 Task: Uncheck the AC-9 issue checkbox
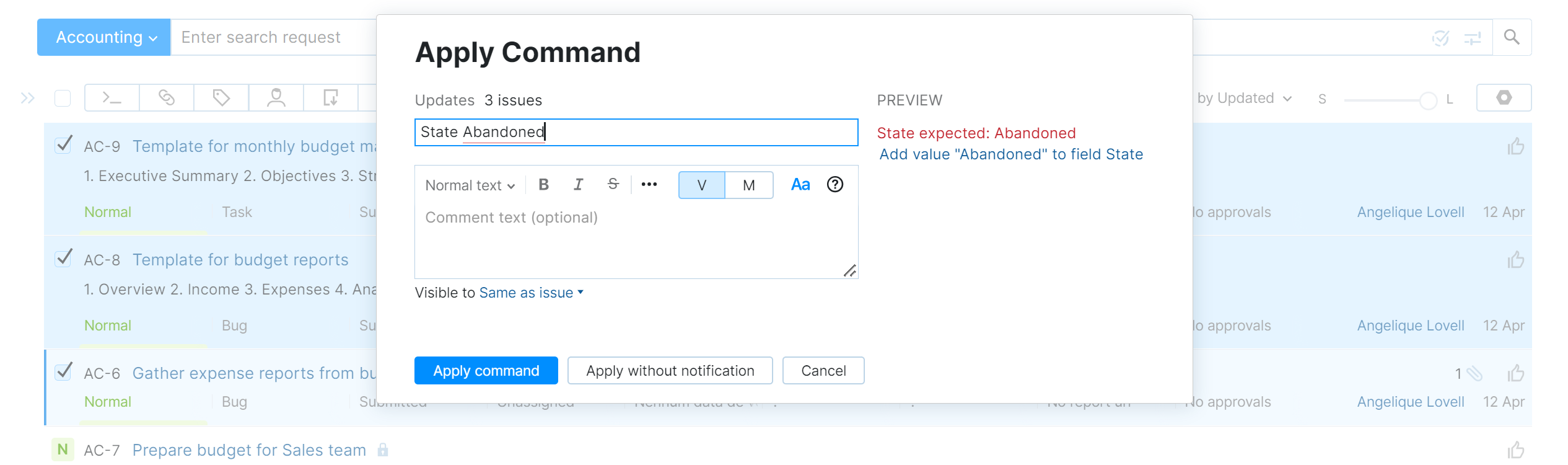pyautogui.click(x=63, y=144)
